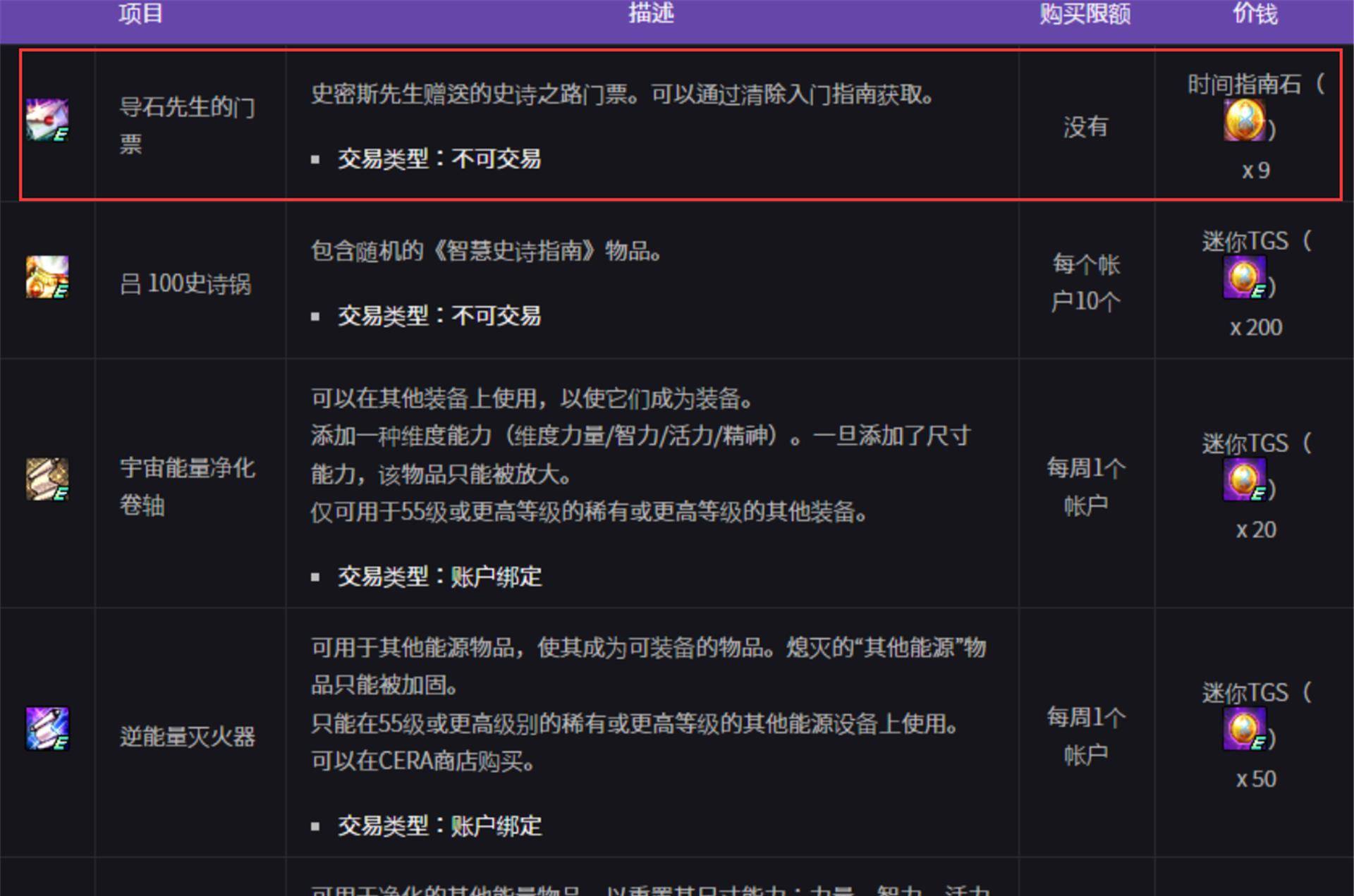Click the line 可以在其他装备上使用
Viewport: 1354px width, 896px height.
tap(532, 399)
